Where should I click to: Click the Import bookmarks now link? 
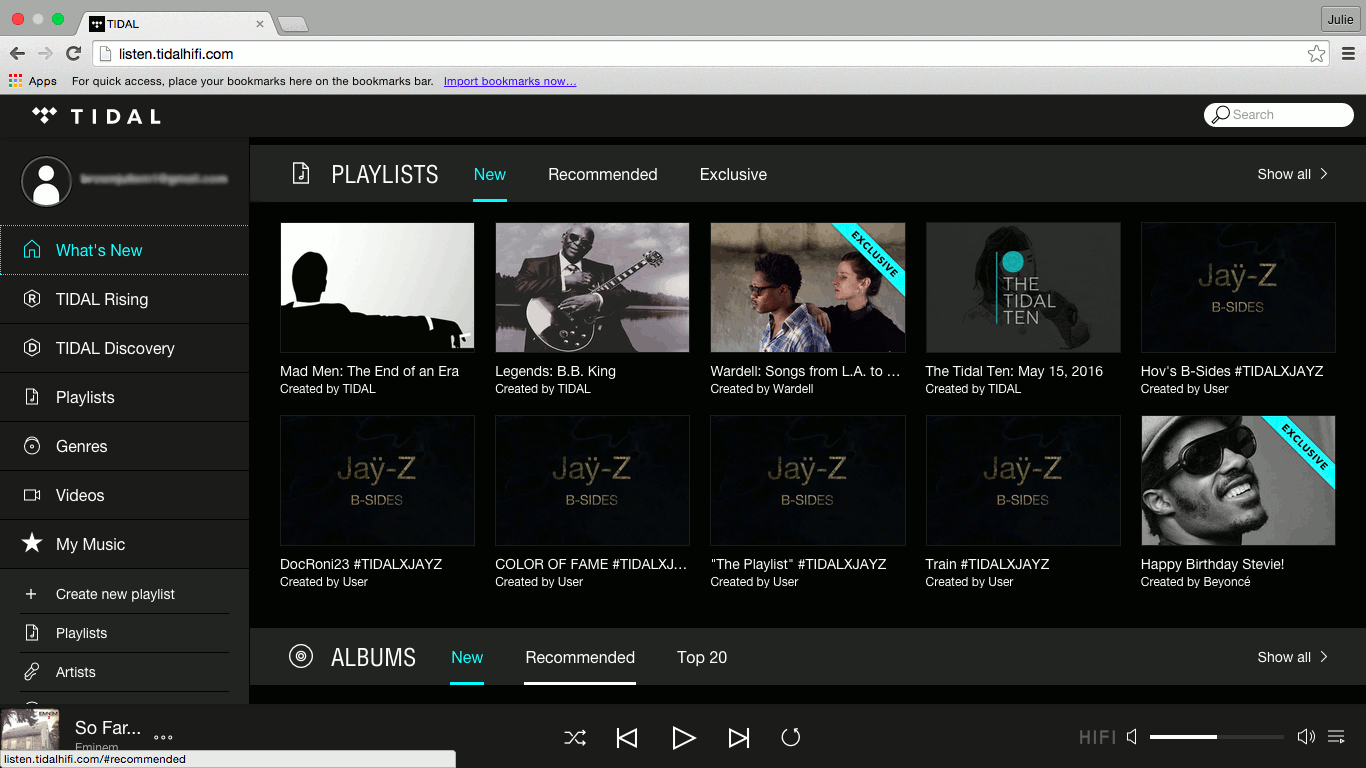click(x=510, y=81)
